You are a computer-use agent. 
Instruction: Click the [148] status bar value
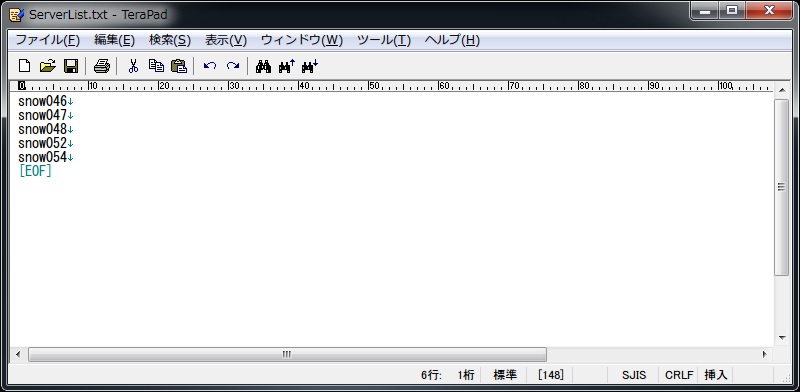click(x=551, y=375)
